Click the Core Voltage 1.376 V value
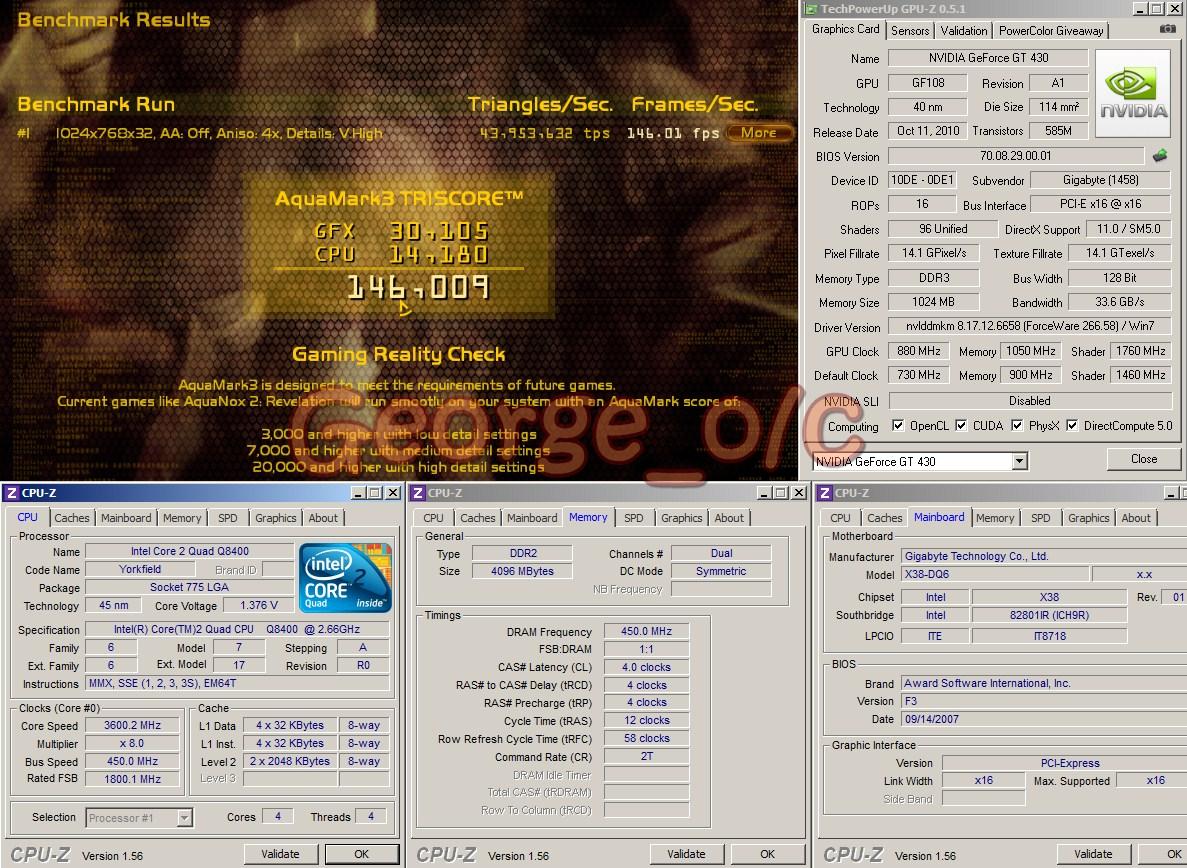 tap(259, 605)
